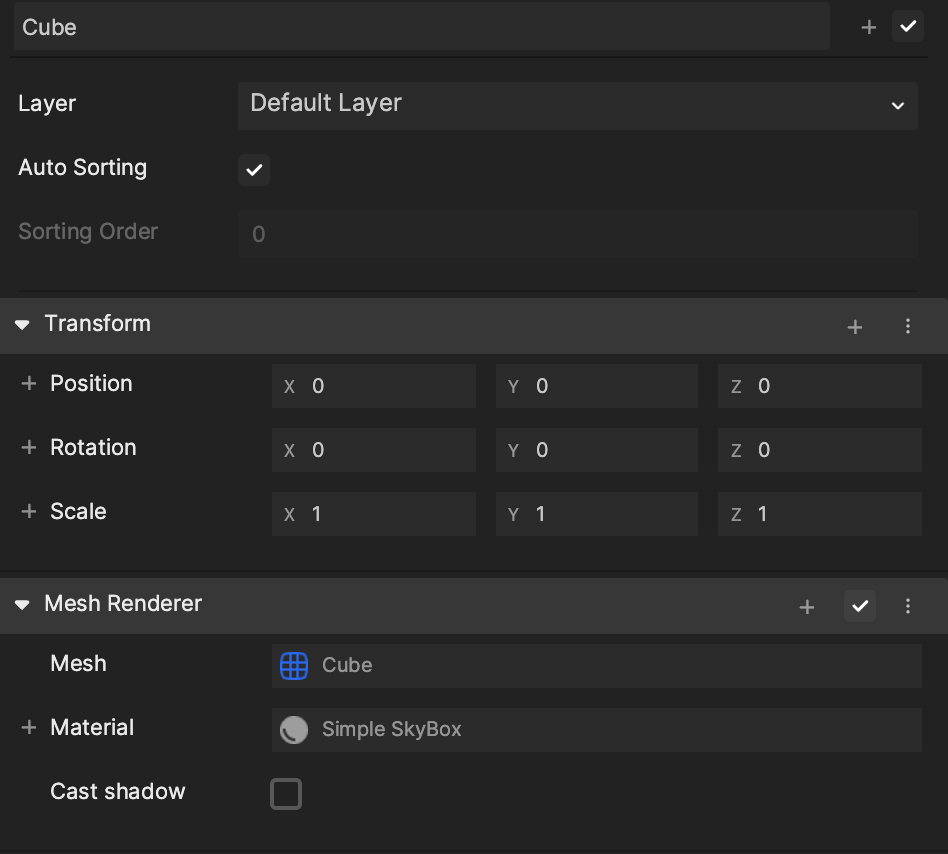Click the plus icon next to Position
Screen dimensions: 948x854
tap(29, 384)
